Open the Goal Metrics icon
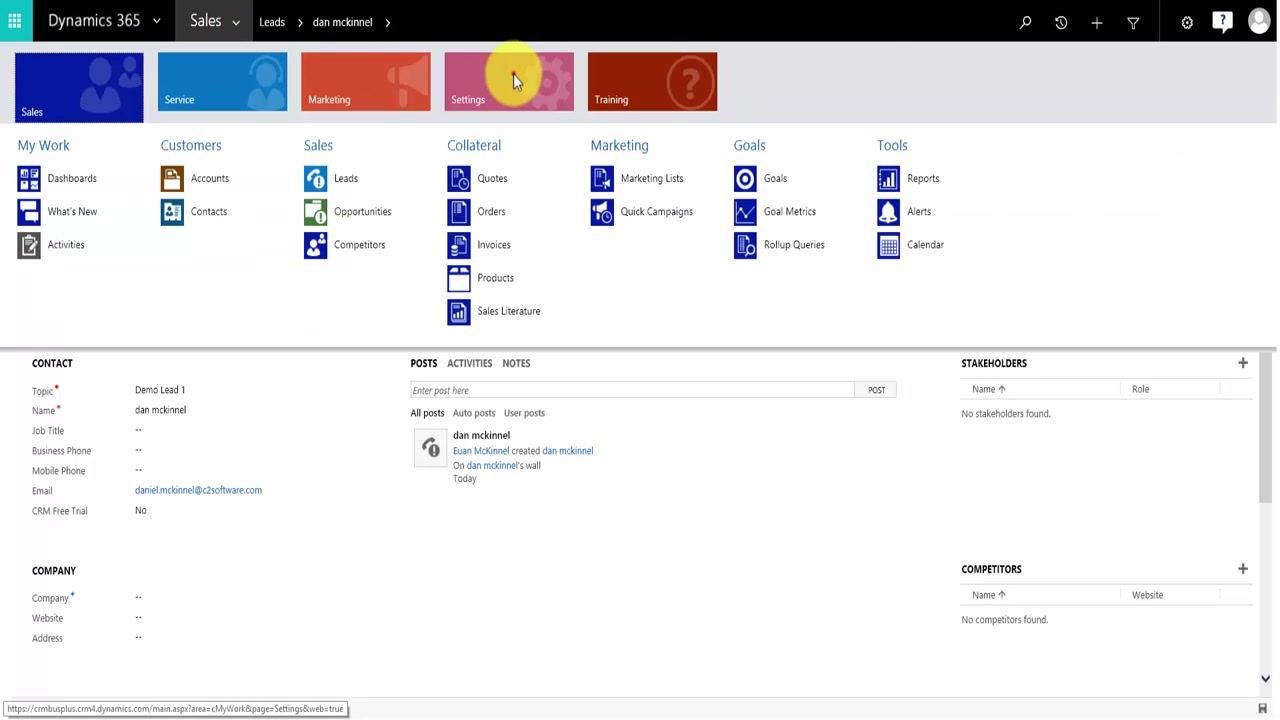 pyautogui.click(x=745, y=211)
